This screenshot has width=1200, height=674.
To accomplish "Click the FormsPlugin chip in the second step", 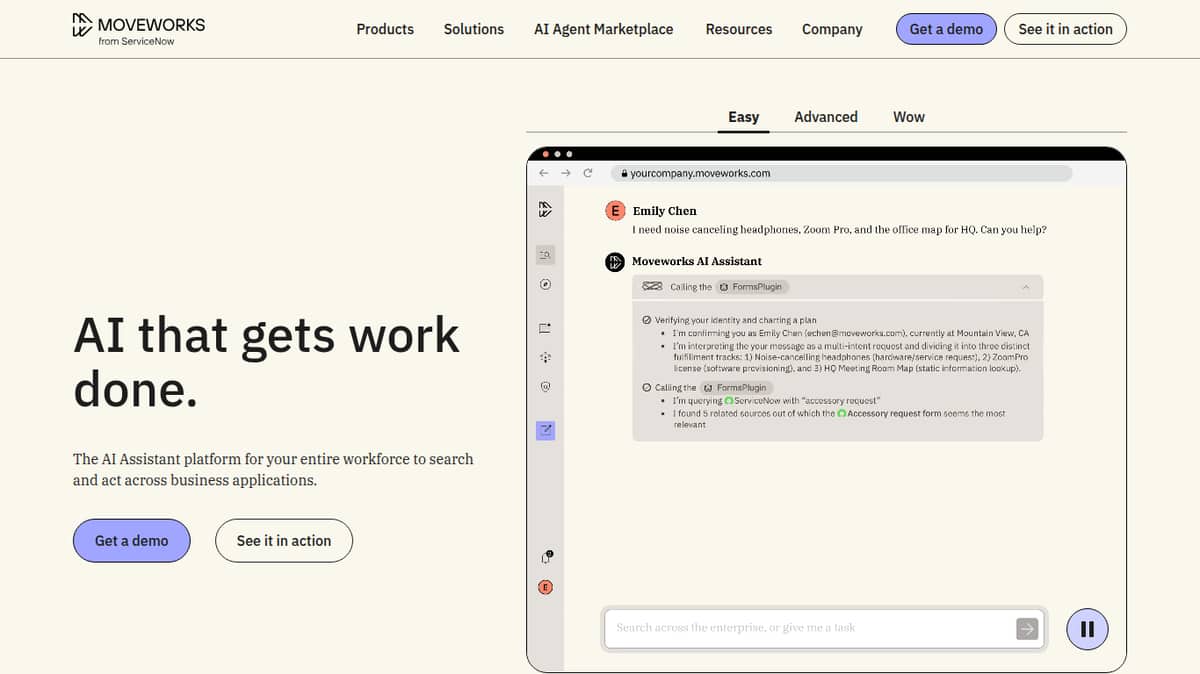I will pyautogui.click(x=737, y=387).
